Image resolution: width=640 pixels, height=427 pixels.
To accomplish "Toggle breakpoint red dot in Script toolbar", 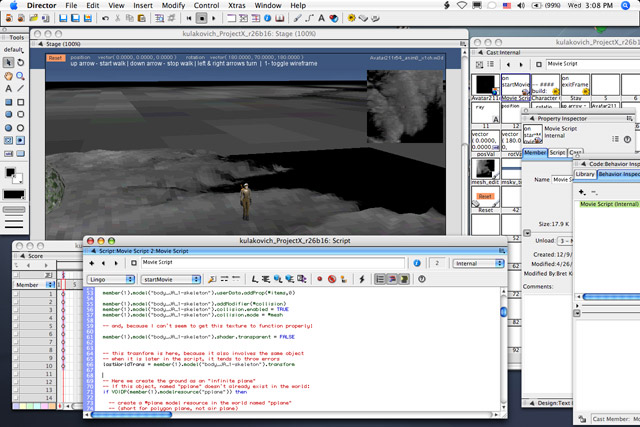I will click(x=320, y=279).
